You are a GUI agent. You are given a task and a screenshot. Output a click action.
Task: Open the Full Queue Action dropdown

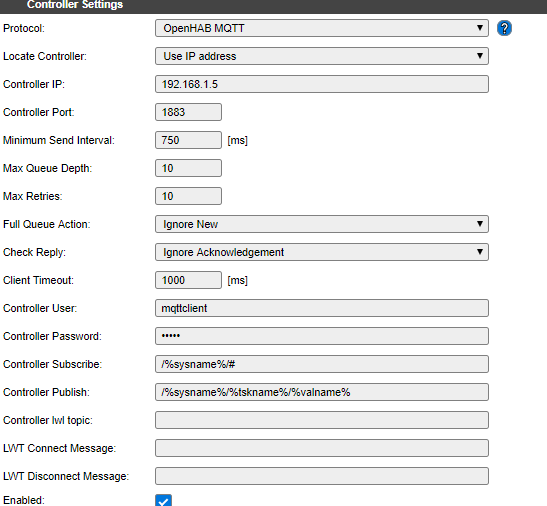(x=322, y=224)
